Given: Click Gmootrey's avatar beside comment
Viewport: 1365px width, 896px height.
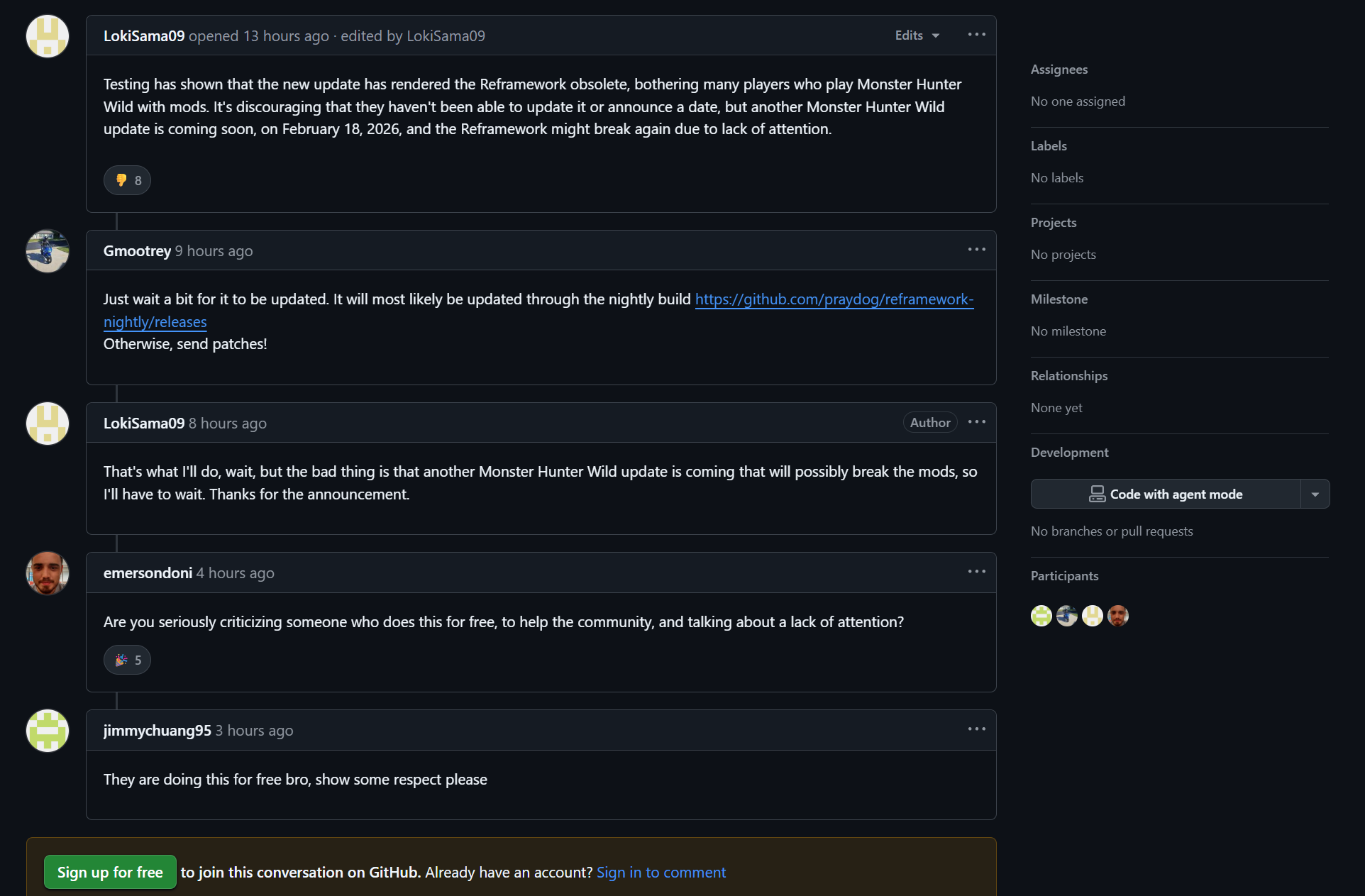Looking at the screenshot, I should [x=48, y=251].
